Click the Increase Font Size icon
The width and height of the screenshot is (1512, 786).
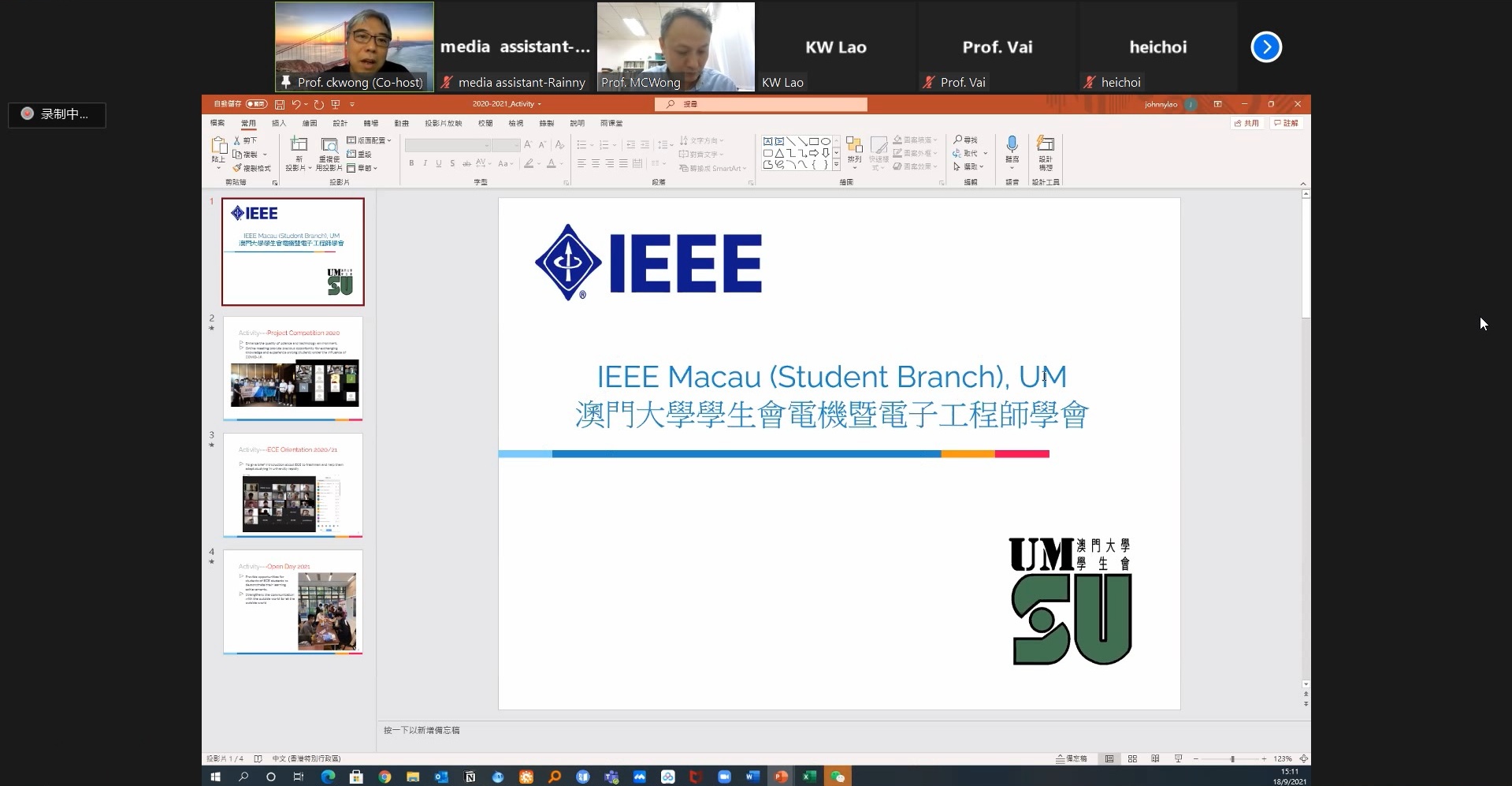[x=528, y=145]
